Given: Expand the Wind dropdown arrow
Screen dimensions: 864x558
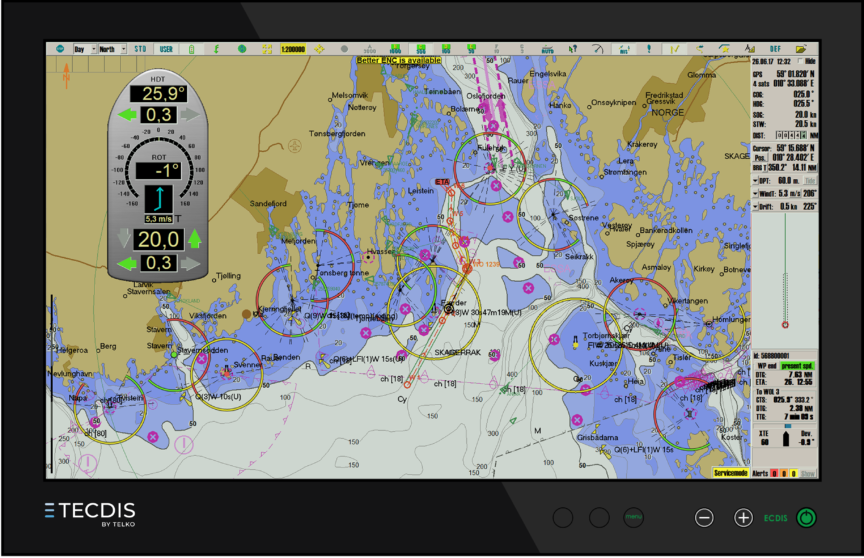Looking at the screenshot, I should pos(755,194).
